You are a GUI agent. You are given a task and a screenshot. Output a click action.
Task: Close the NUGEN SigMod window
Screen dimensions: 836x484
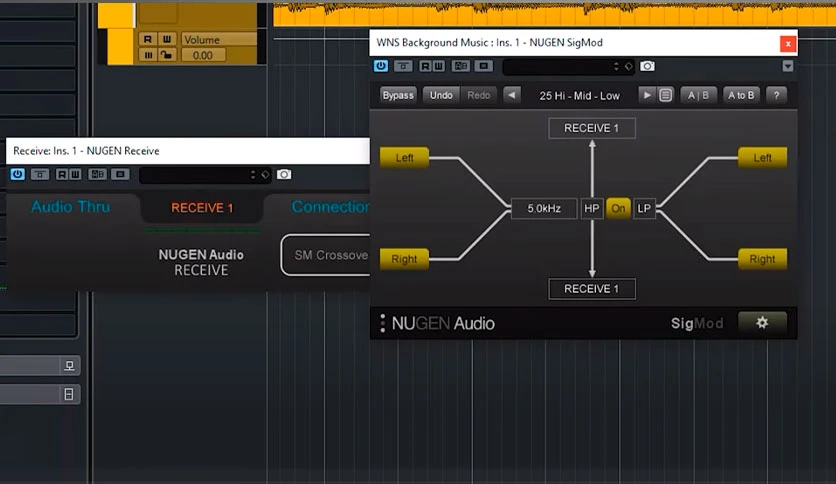coord(788,44)
